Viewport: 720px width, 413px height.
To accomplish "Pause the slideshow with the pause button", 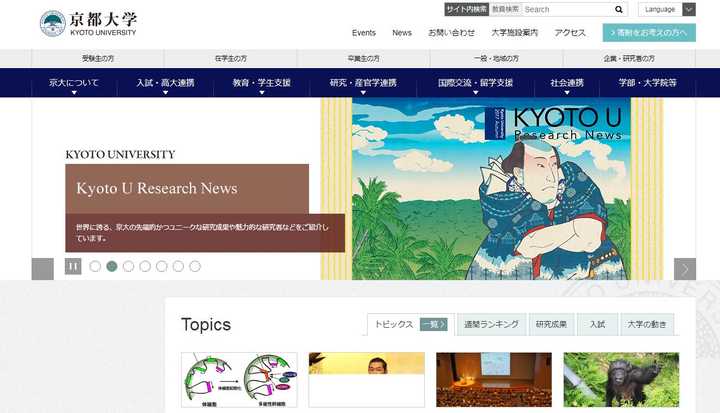I will point(73,266).
